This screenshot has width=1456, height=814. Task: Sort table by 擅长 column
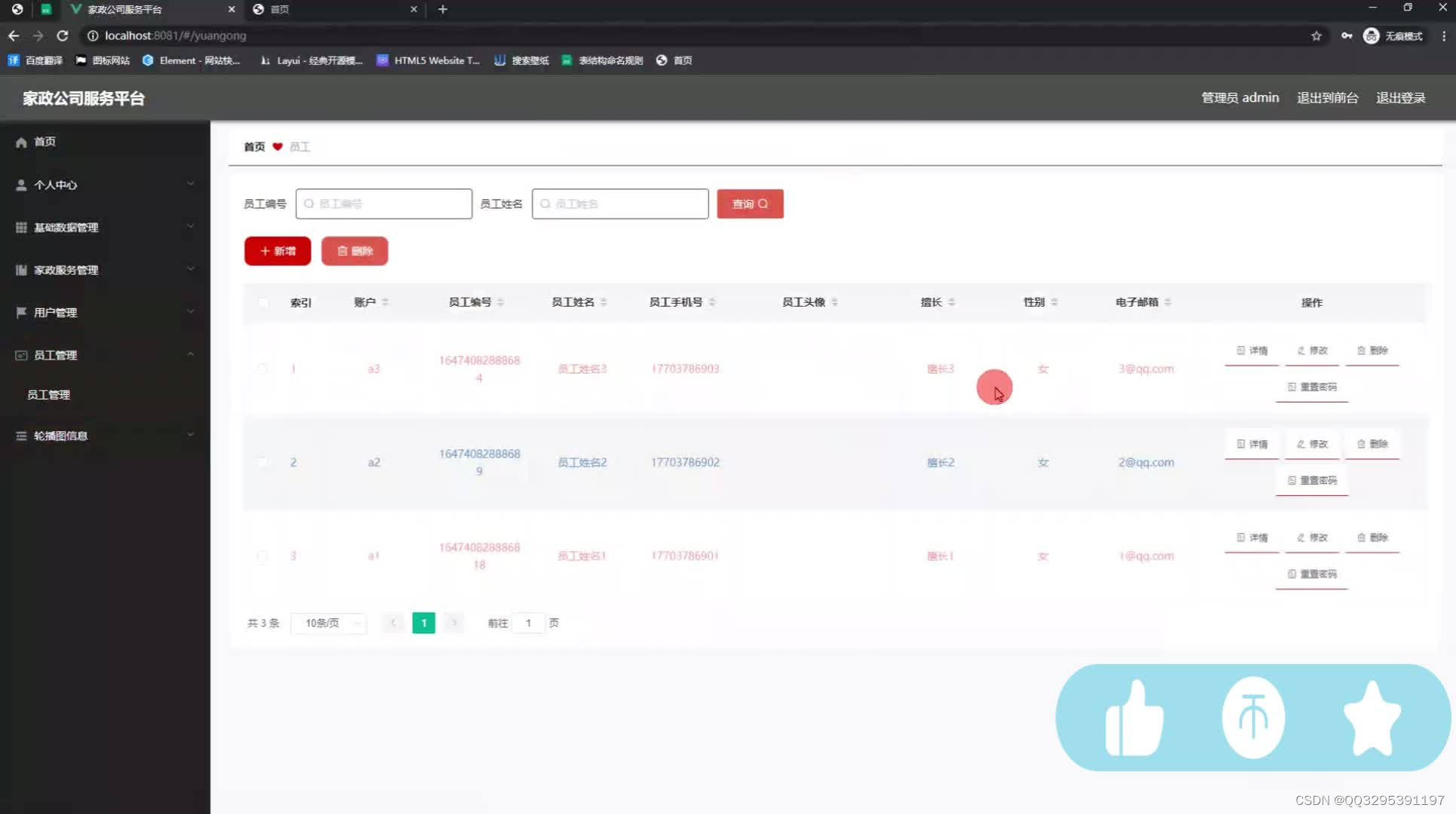pyautogui.click(x=952, y=302)
